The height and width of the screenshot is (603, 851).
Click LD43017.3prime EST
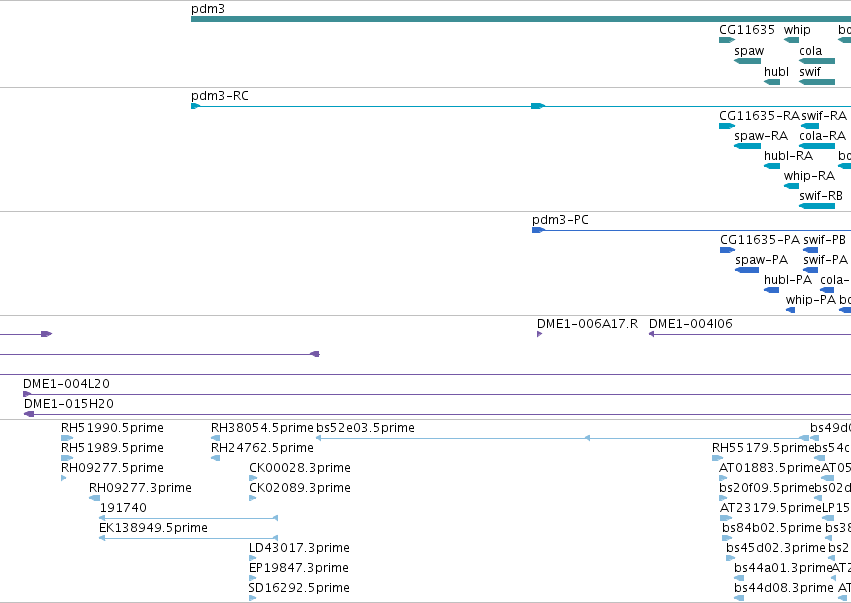252,558
